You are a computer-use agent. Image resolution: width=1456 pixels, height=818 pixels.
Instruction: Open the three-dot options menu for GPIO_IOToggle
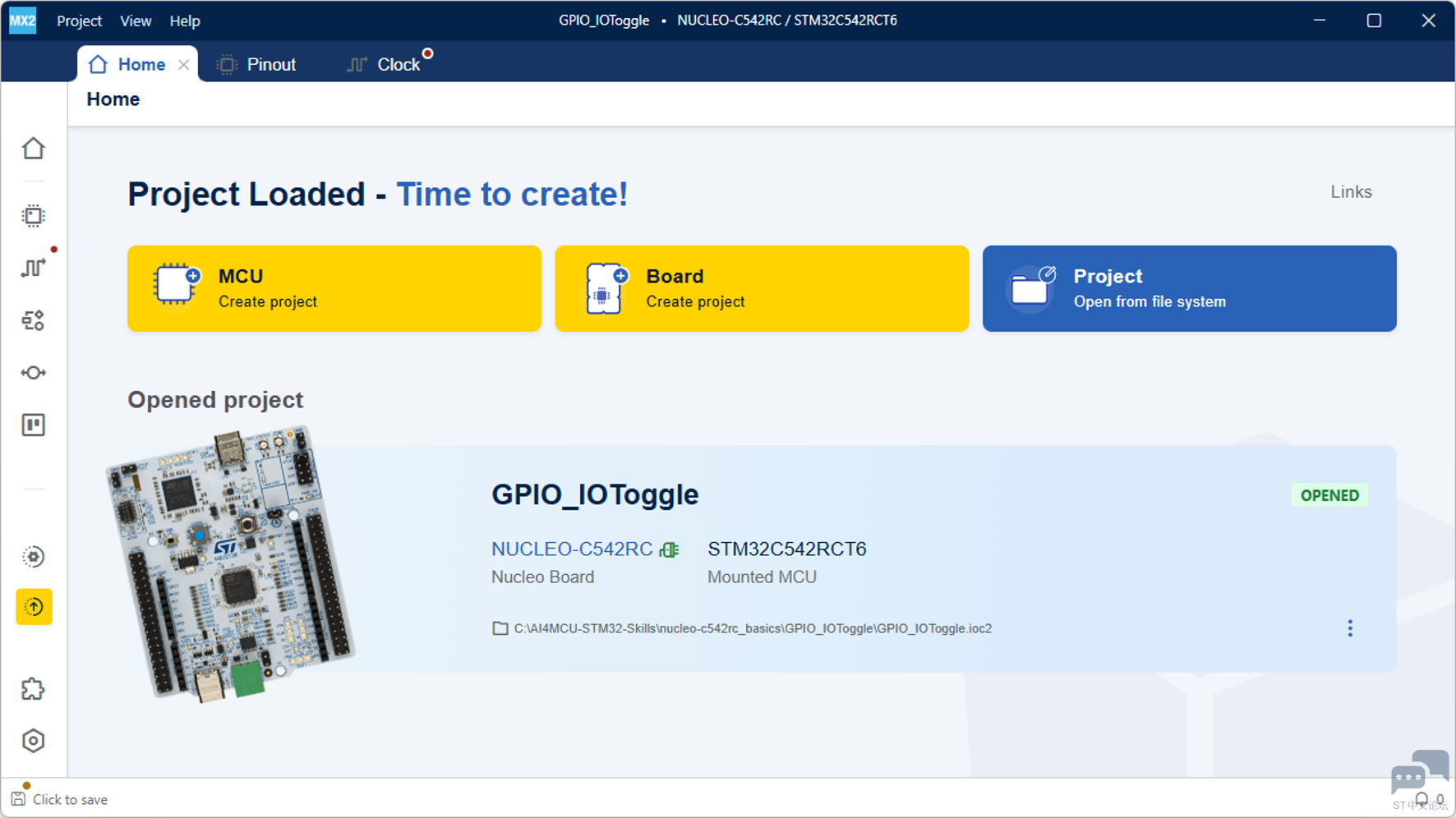(1350, 628)
